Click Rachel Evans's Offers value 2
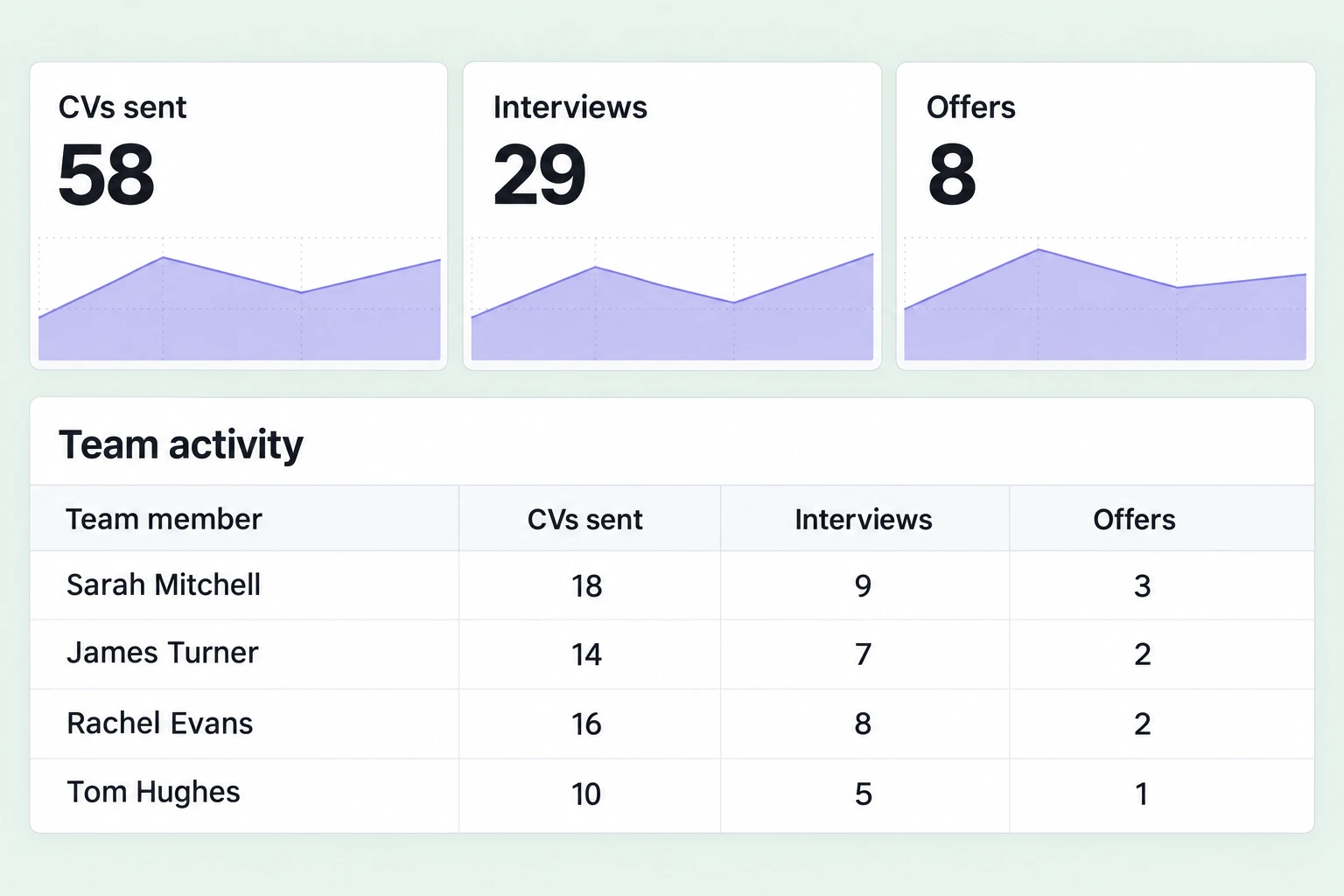Image resolution: width=1344 pixels, height=896 pixels. [x=1142, y=724]
